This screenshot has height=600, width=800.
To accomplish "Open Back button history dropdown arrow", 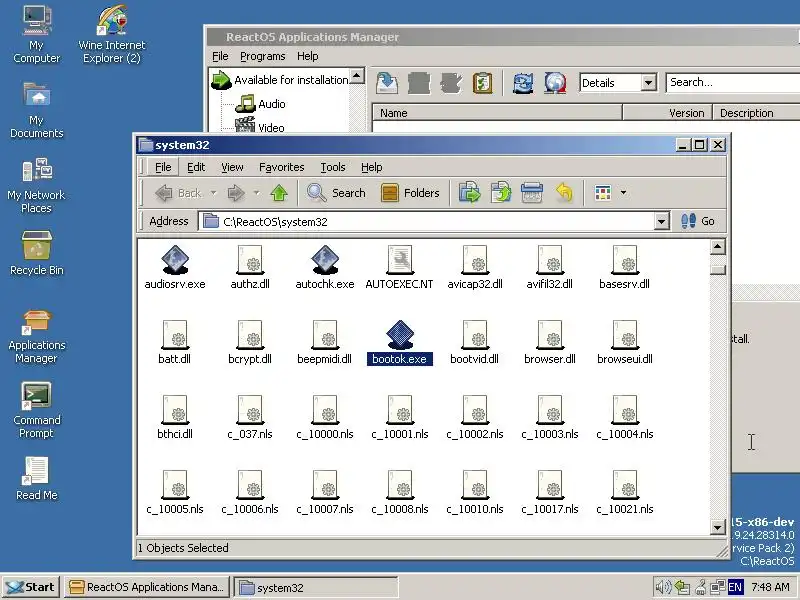I will click(x=213, y=193).
